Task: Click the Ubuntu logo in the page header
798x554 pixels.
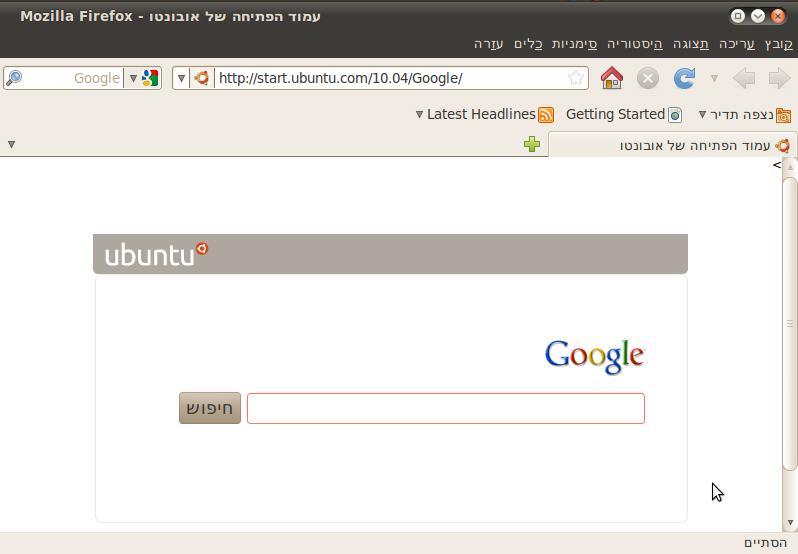Action: (x=156, y=254)
